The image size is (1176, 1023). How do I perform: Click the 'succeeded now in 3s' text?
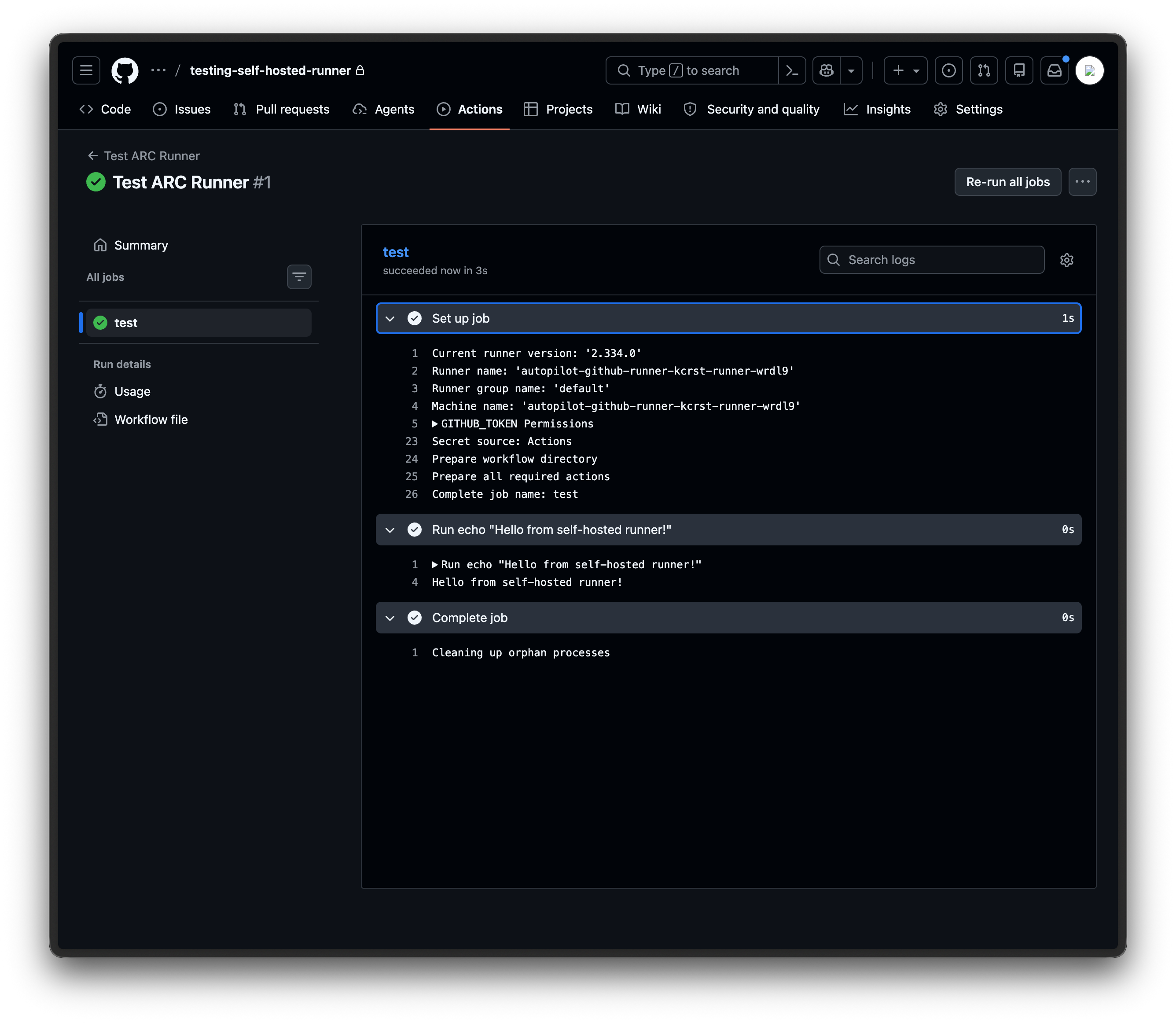[435, 271]
